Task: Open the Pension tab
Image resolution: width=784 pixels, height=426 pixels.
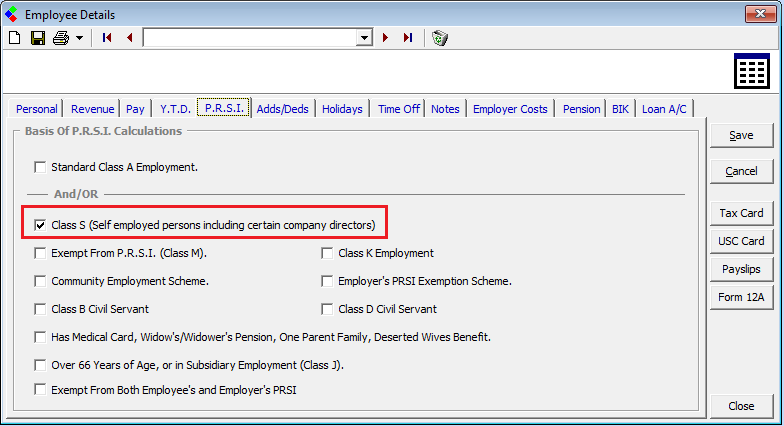Action: click(581, 109)
